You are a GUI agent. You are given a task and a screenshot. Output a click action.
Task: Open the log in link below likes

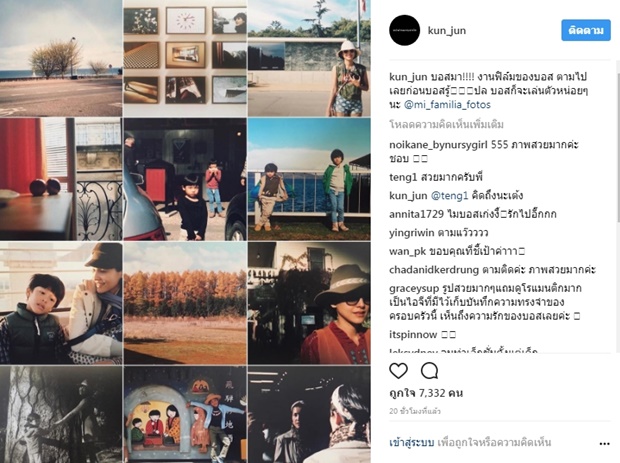pos(412,442)
